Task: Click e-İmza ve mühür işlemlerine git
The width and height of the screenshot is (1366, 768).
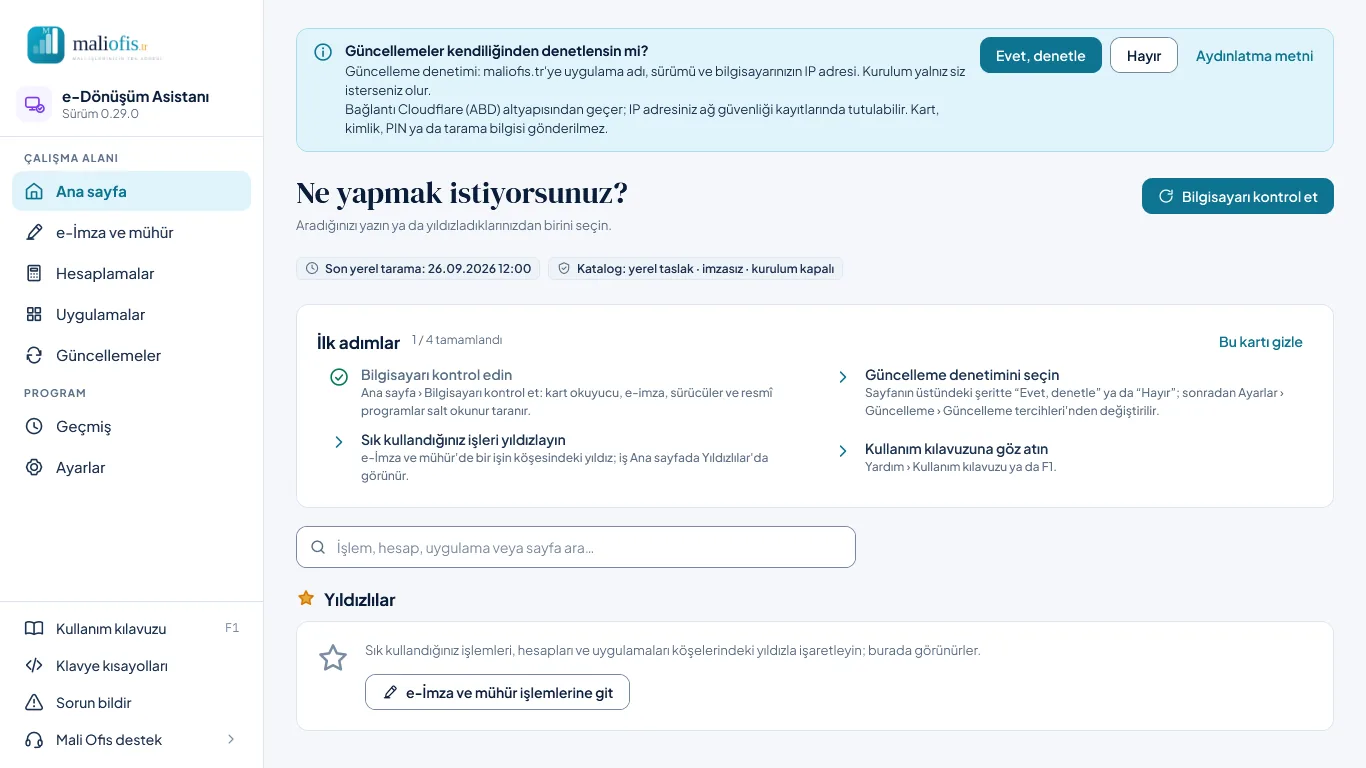Action: tap(497, 692)
